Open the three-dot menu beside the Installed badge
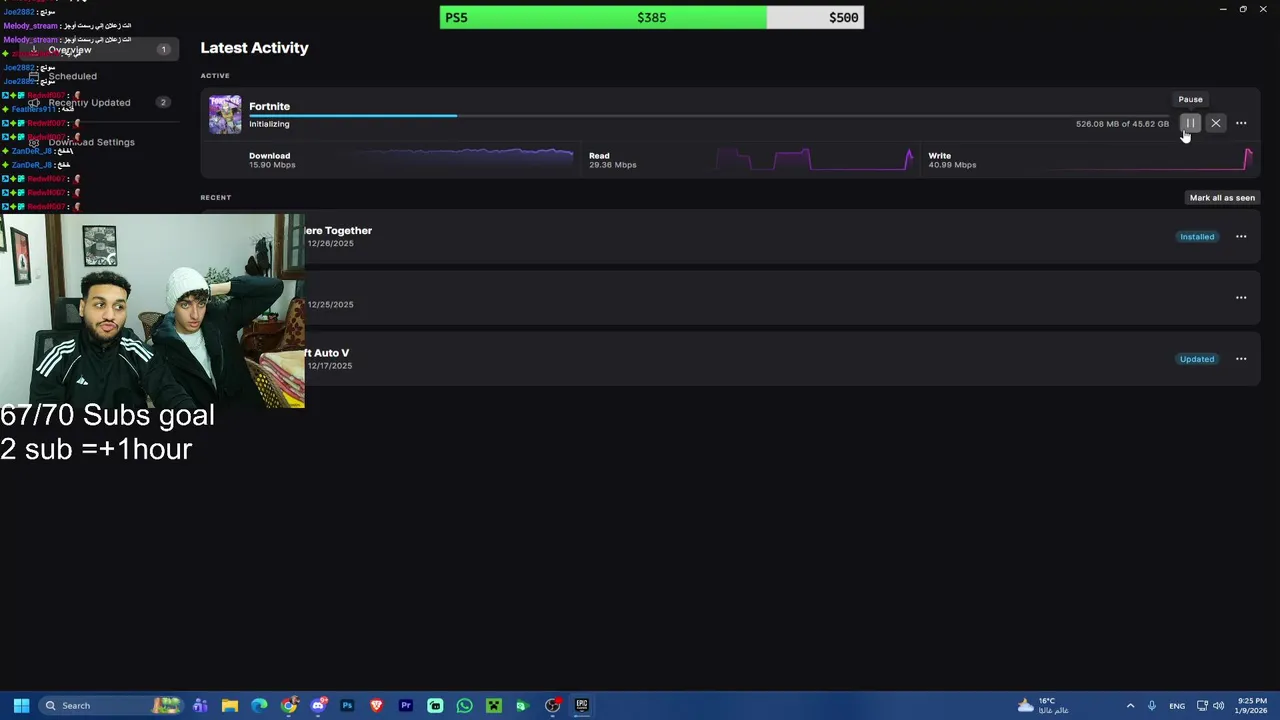 point(1241,237)
